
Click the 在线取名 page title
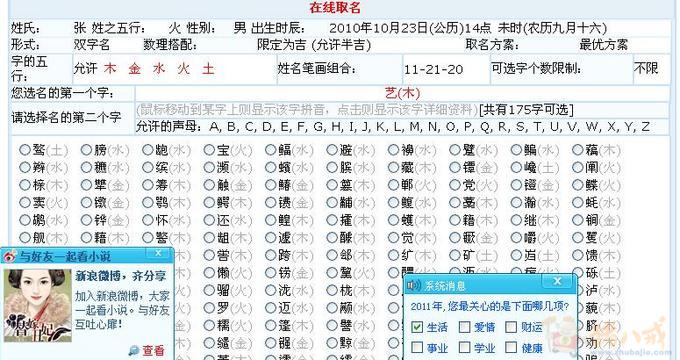(335, 7)
